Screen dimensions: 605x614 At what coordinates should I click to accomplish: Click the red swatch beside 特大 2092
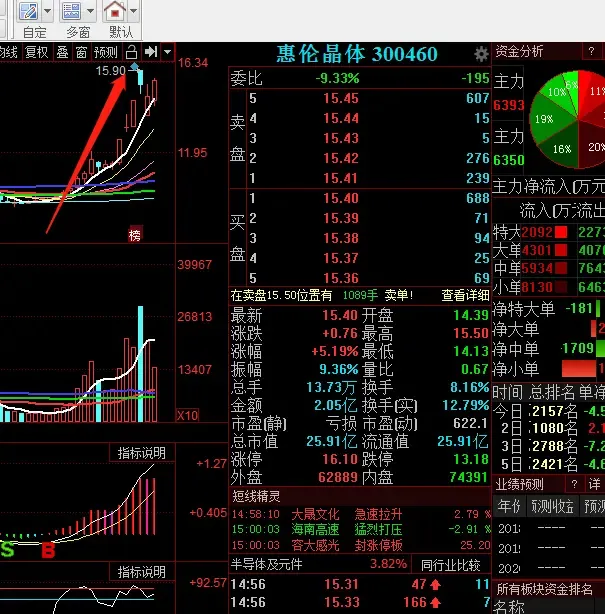(561, 232)
